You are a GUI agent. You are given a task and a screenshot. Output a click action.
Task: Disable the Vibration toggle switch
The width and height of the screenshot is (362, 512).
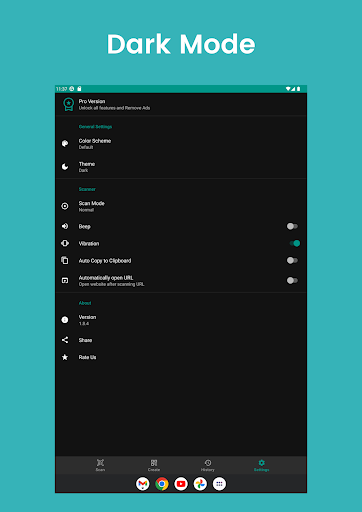pos(294,243)
